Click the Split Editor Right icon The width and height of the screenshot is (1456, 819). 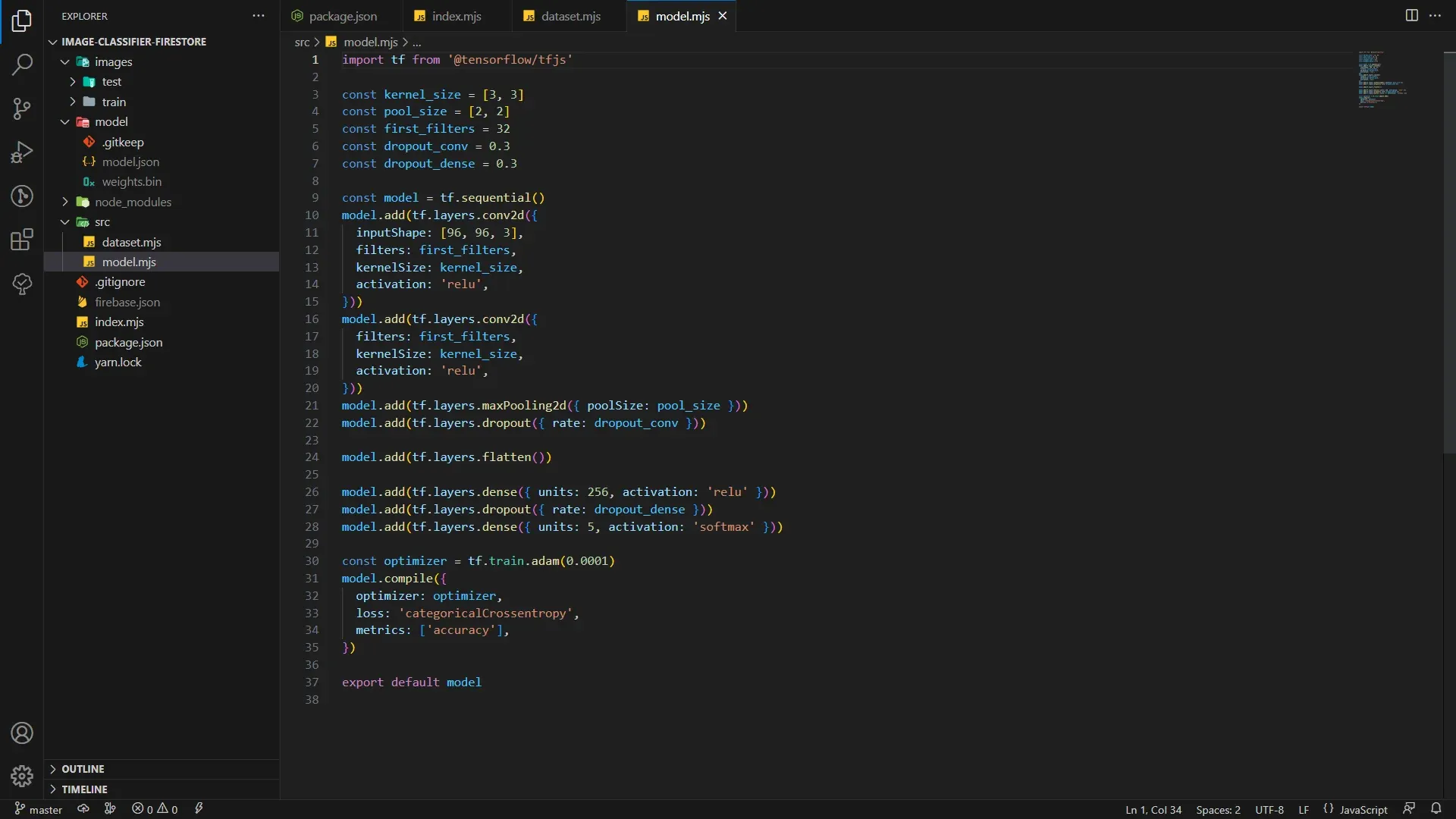pyautogui.click(x=1411, y=16)
